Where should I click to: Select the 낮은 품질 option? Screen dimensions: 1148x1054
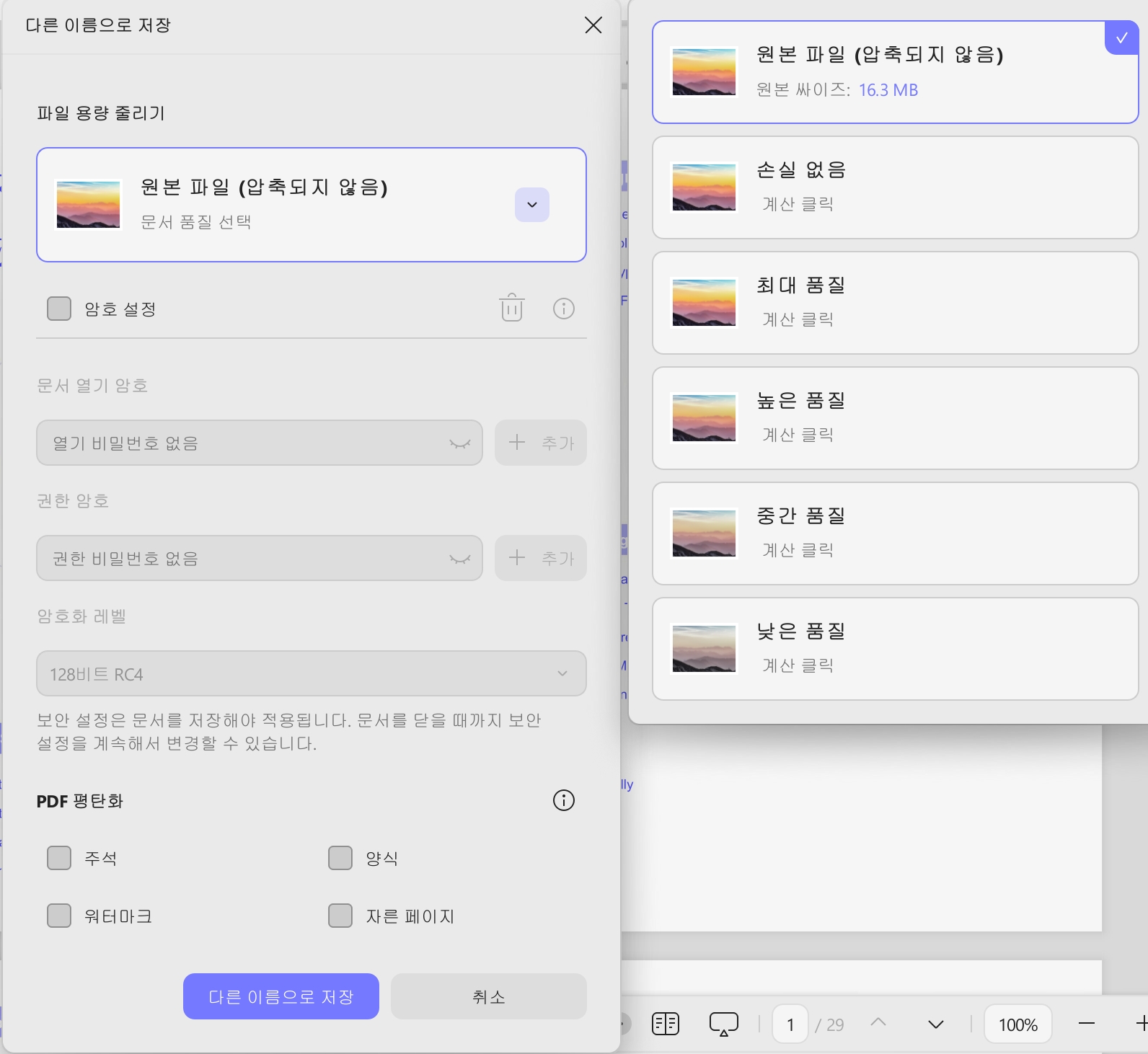(896, 649)
